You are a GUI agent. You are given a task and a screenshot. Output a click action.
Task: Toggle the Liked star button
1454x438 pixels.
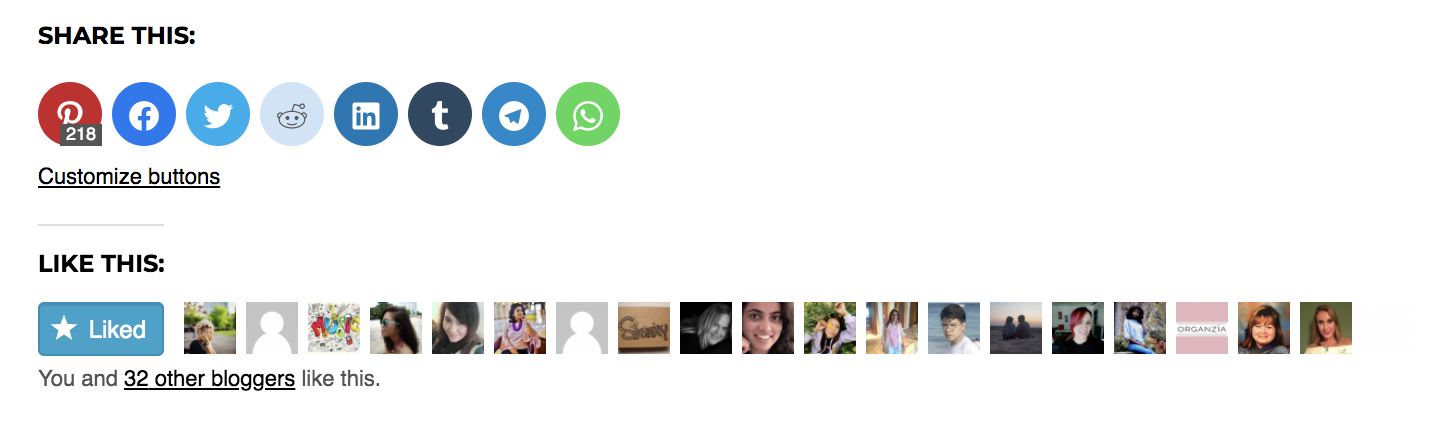coord(101,329)
